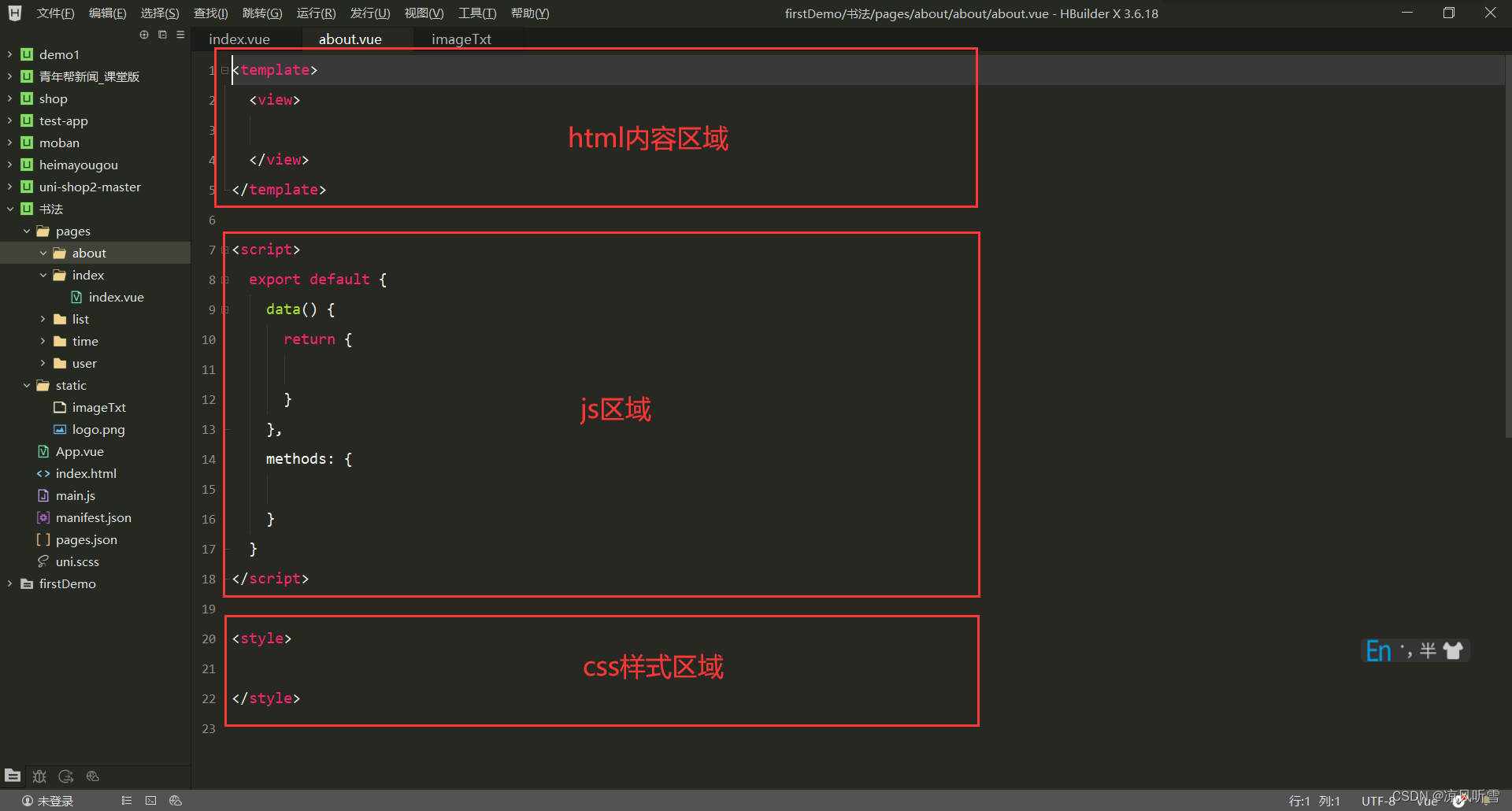Screen dimensions: 1512x811
Task: Switch to the imageTxt tab
Action: 461,39
